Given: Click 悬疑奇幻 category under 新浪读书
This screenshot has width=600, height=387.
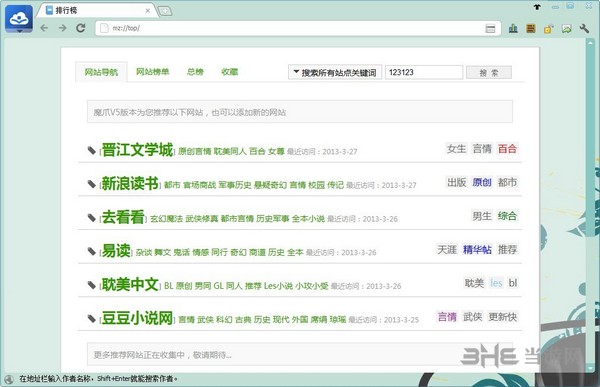Looking at the screenshot, I should [270, 185].
